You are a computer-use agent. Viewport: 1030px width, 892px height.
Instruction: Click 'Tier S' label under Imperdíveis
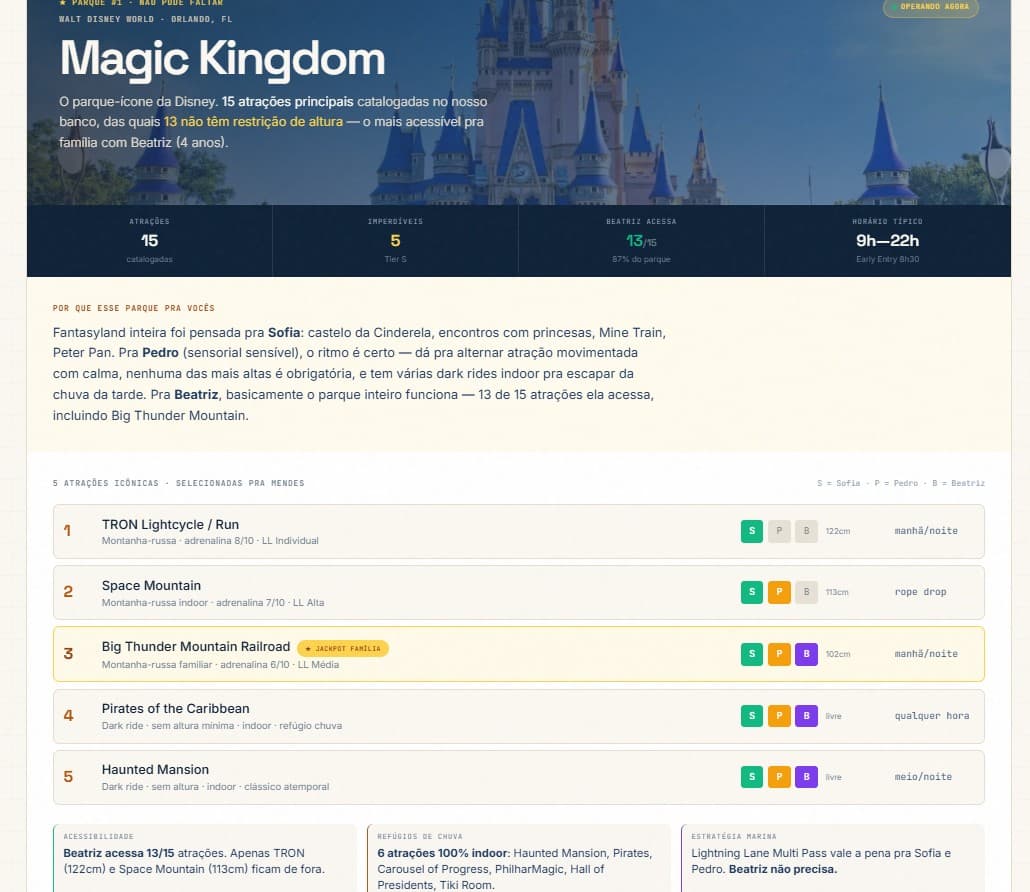(395, 259)
